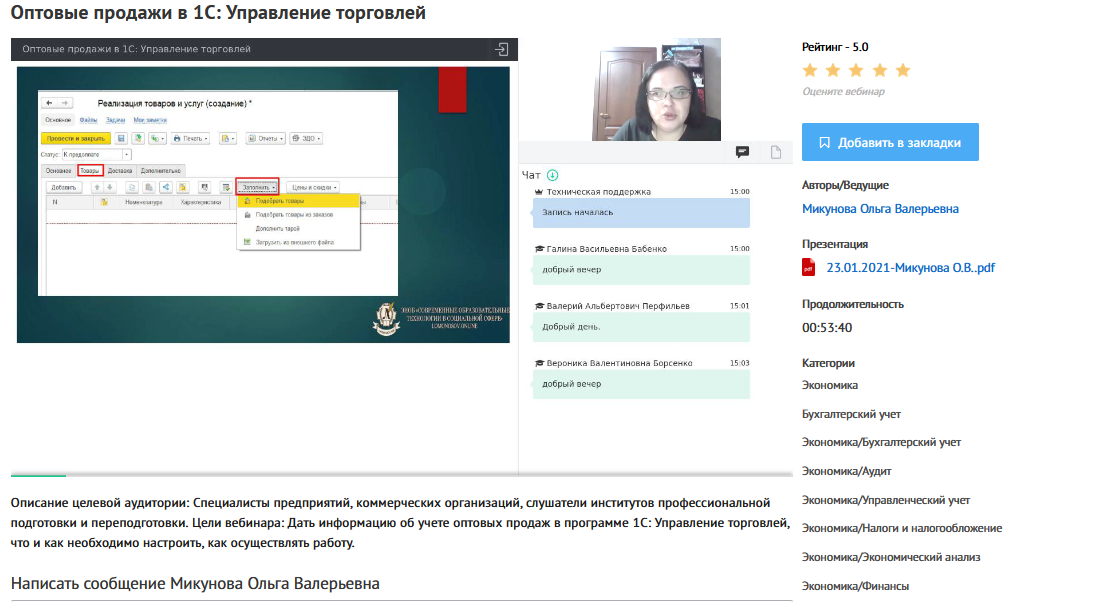The width and height of the screenshot is (1118, 602).
Task: Click the exit icon in the presentation header
Action: (x=502, y=49)
